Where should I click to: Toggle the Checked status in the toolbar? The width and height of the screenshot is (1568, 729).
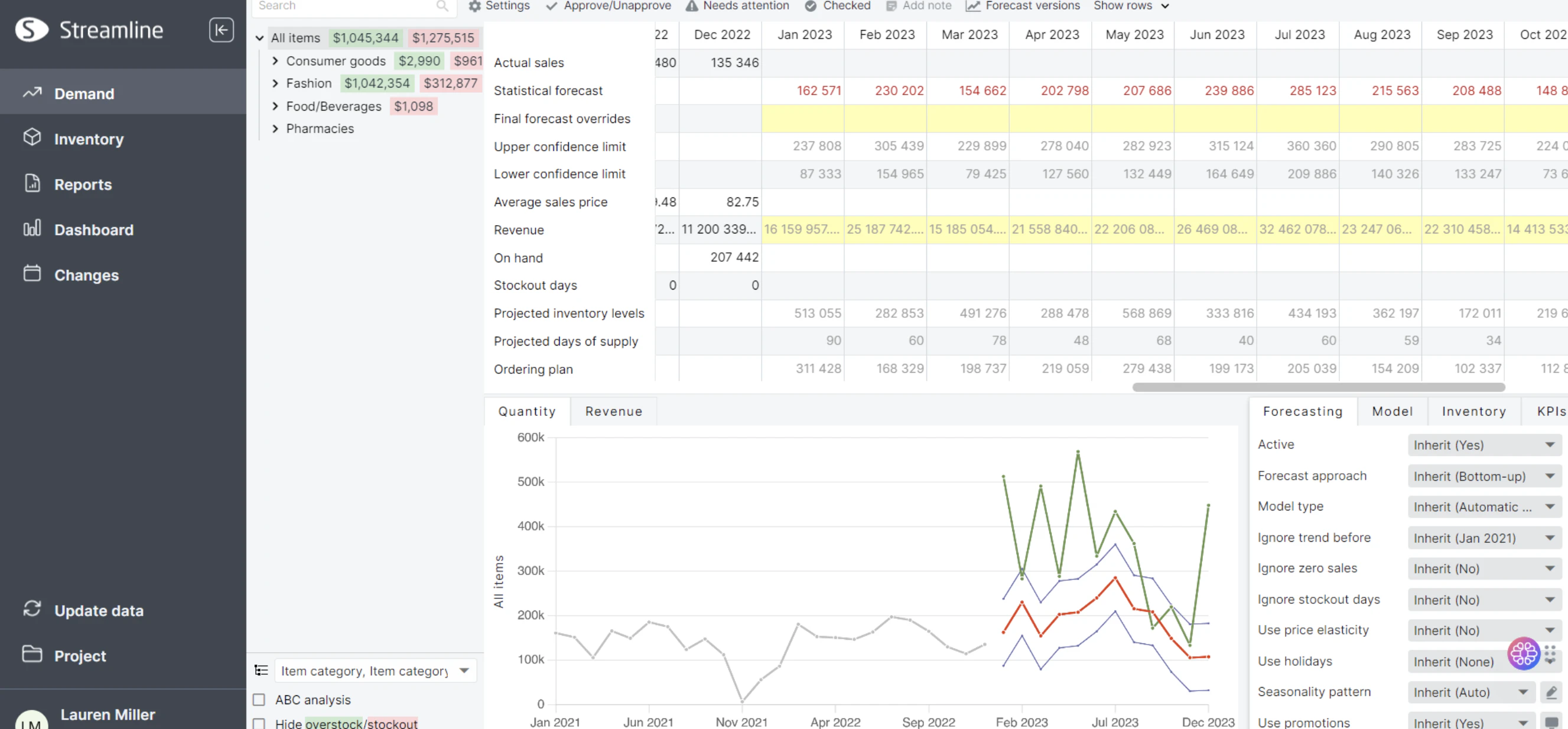811,6
